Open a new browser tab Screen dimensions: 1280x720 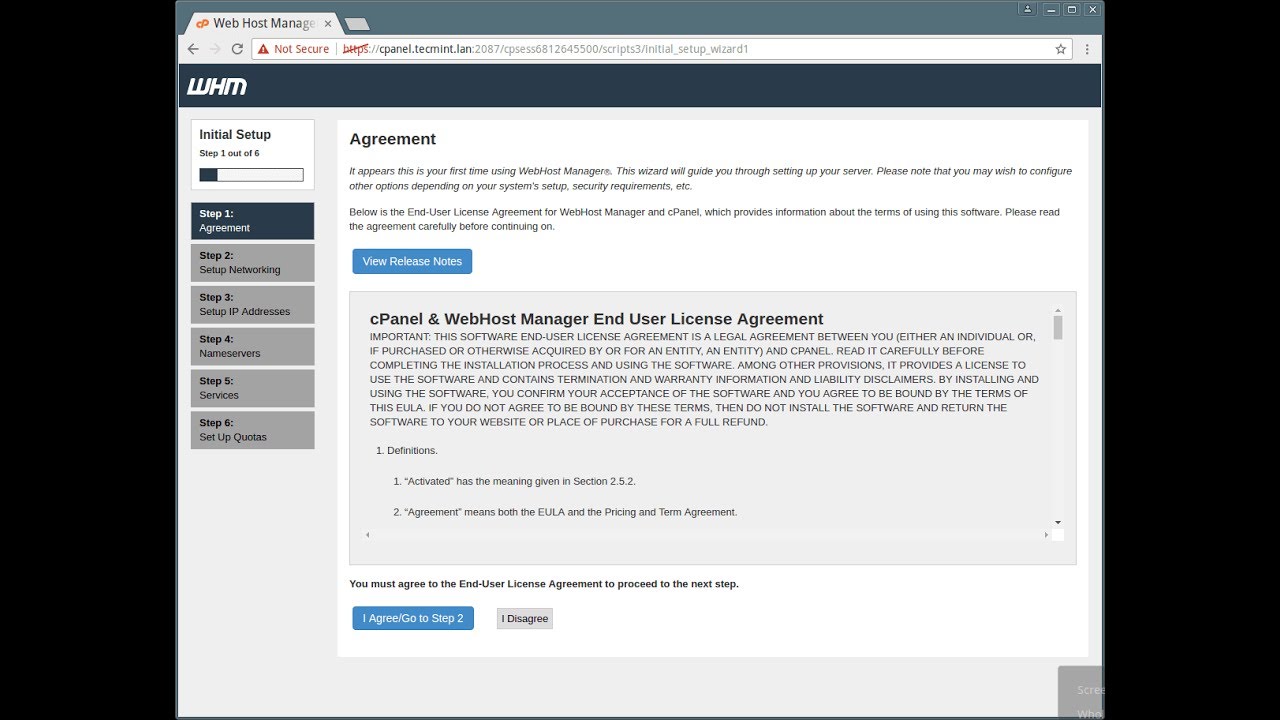click(356, 24)
